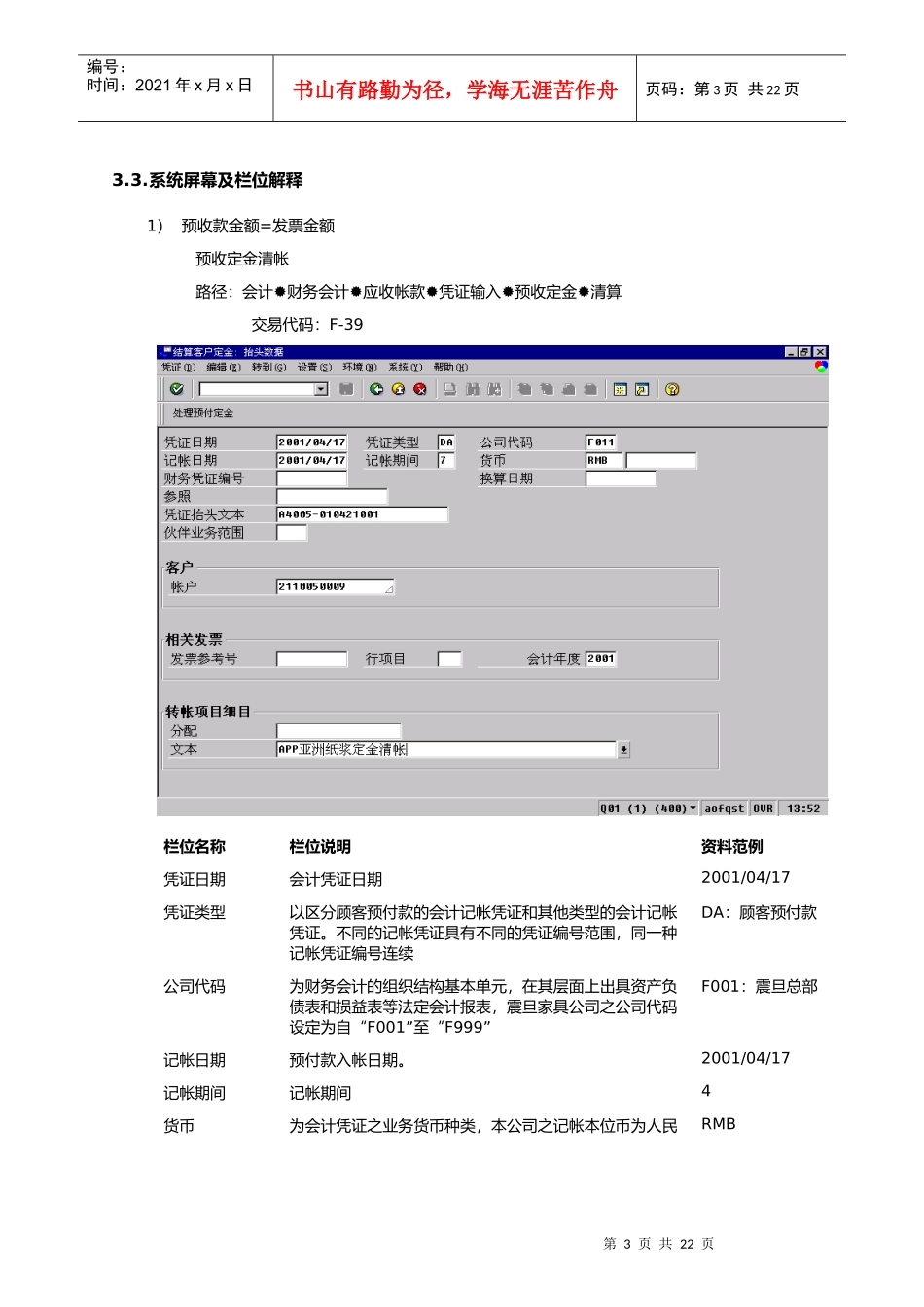Open the 设置 menu

point(314,368)
